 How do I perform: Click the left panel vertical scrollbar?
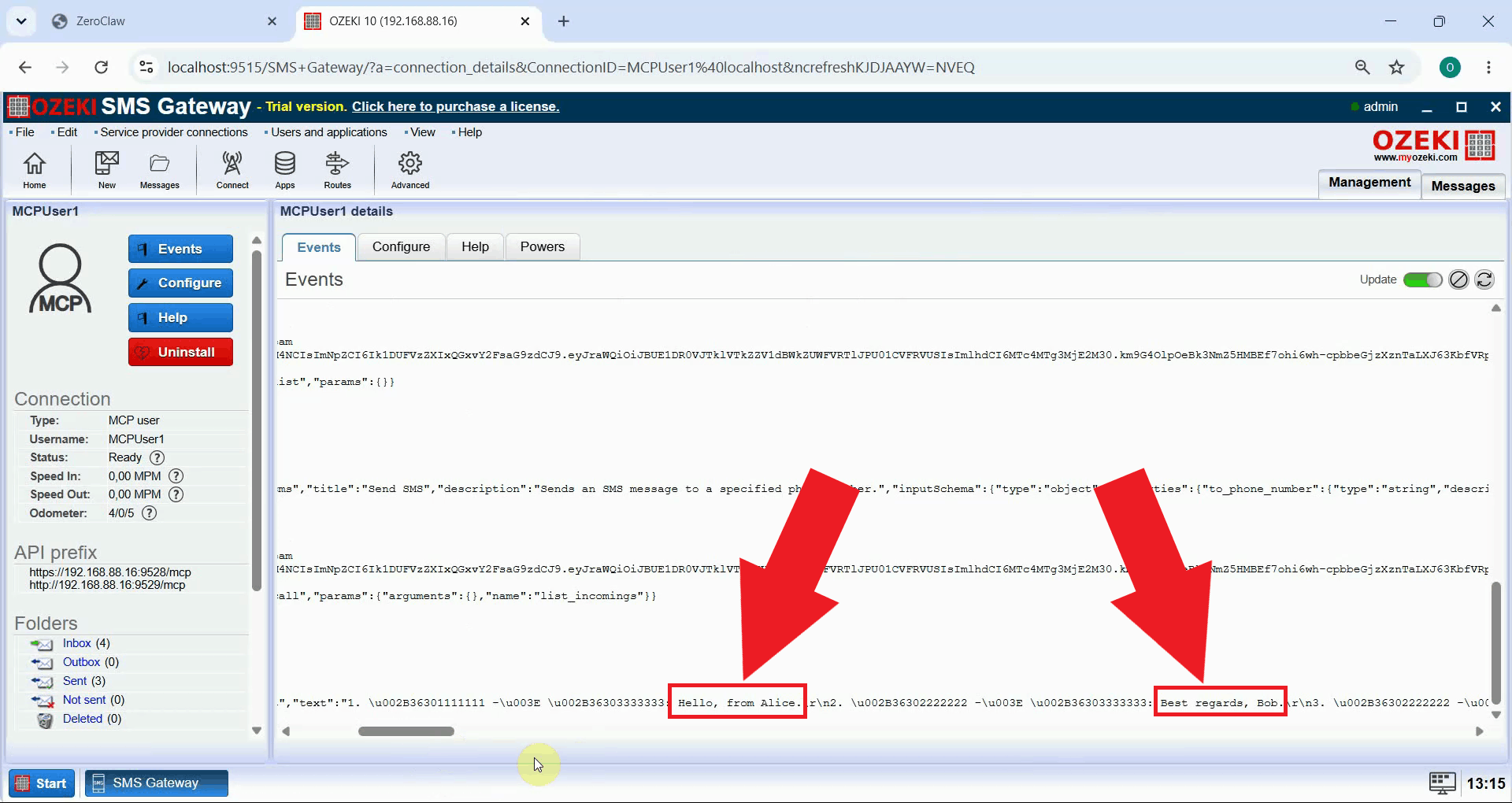pyautogui.click(x=256, y=421)
